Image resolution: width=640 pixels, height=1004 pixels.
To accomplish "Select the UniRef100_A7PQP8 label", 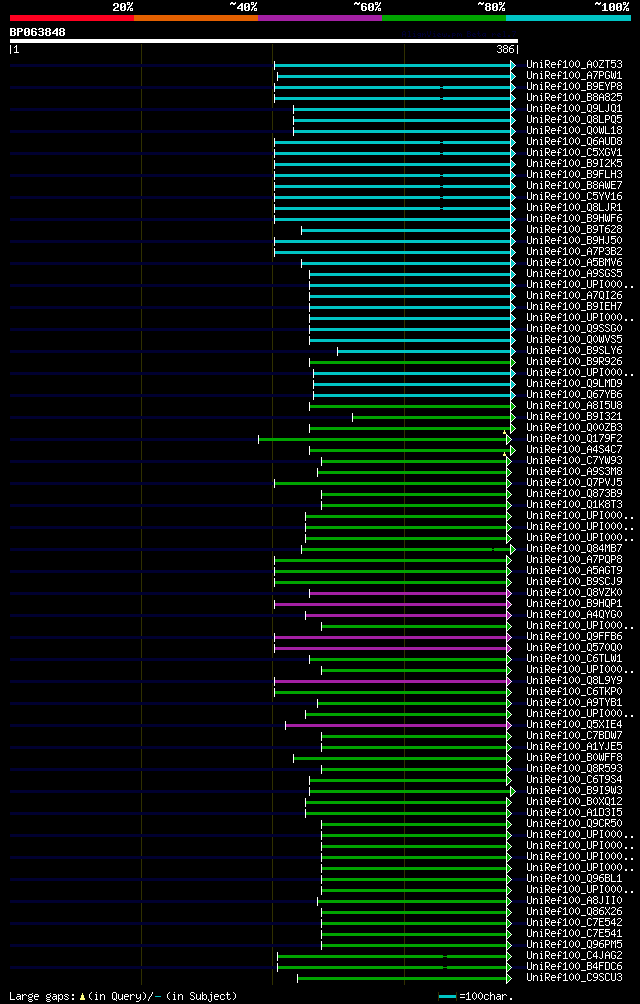I will click(x=574, y=559).
